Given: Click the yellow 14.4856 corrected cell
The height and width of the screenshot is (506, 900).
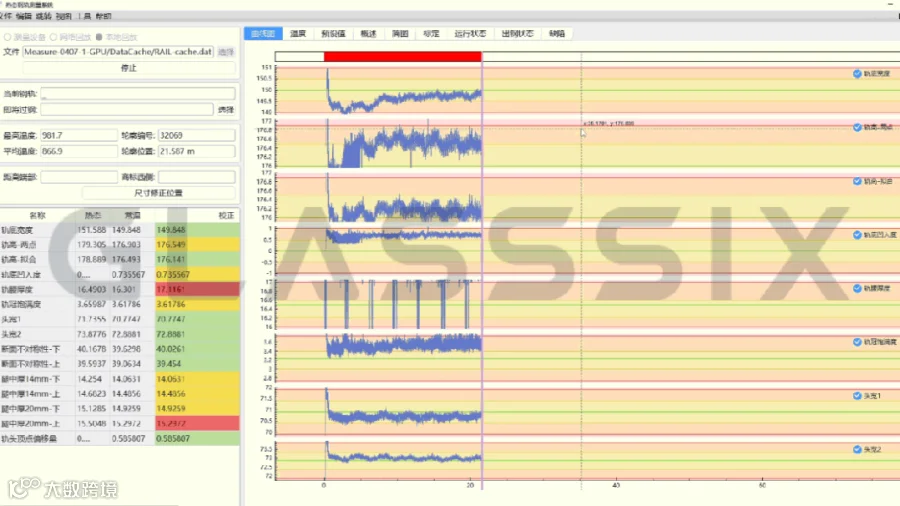Looking at the screenshot, I should (197, 394).
